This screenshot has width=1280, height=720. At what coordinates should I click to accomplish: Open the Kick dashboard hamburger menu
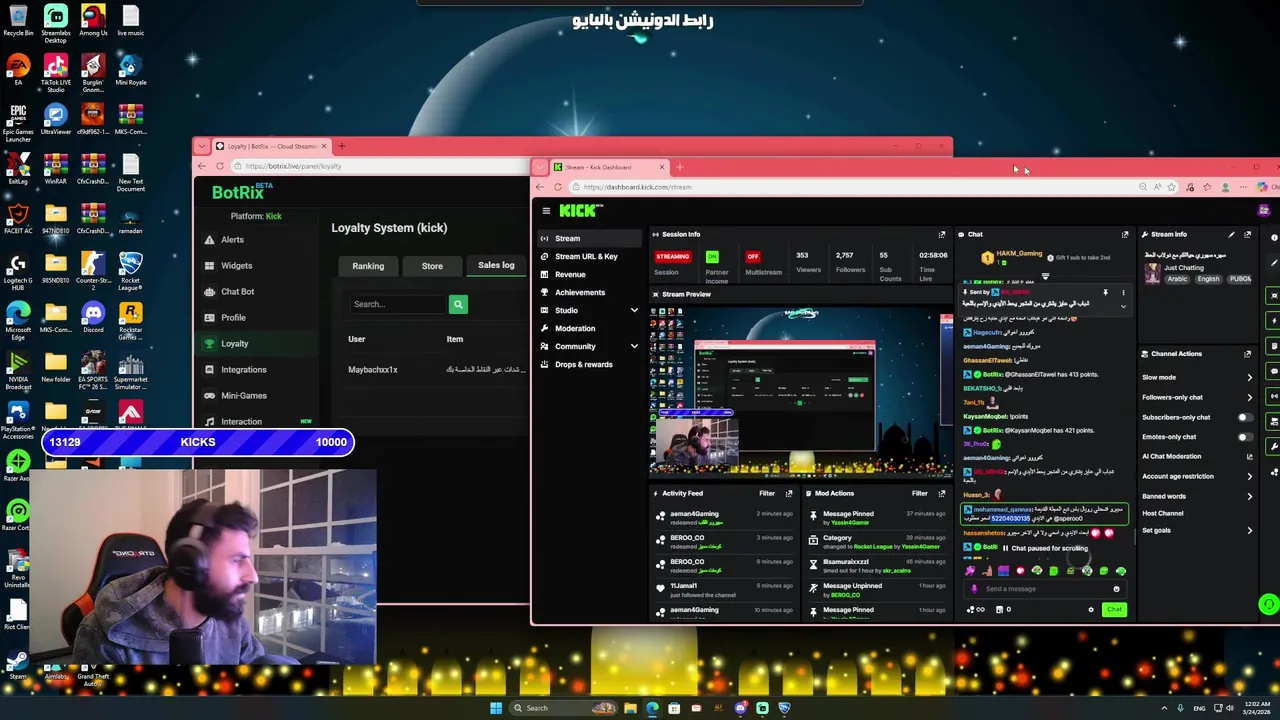click(x=546, y=210)
